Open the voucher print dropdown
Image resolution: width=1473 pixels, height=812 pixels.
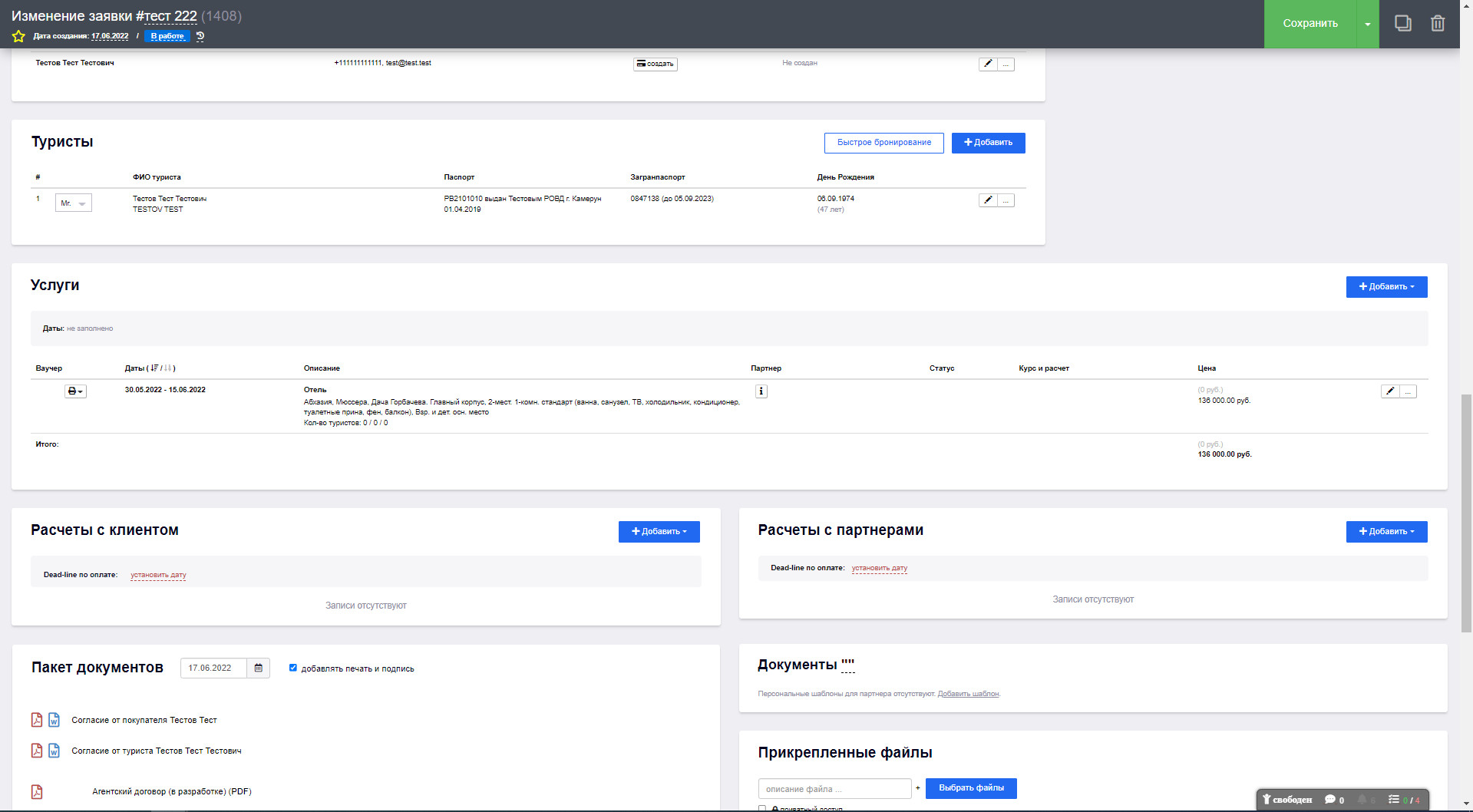pos(75,391)
